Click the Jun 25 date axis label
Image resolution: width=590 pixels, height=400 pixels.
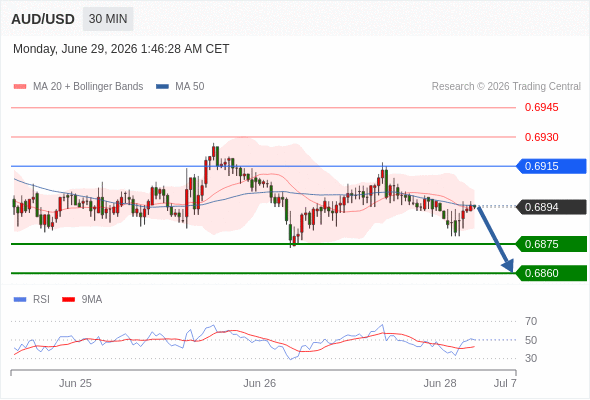click(75, 383)
